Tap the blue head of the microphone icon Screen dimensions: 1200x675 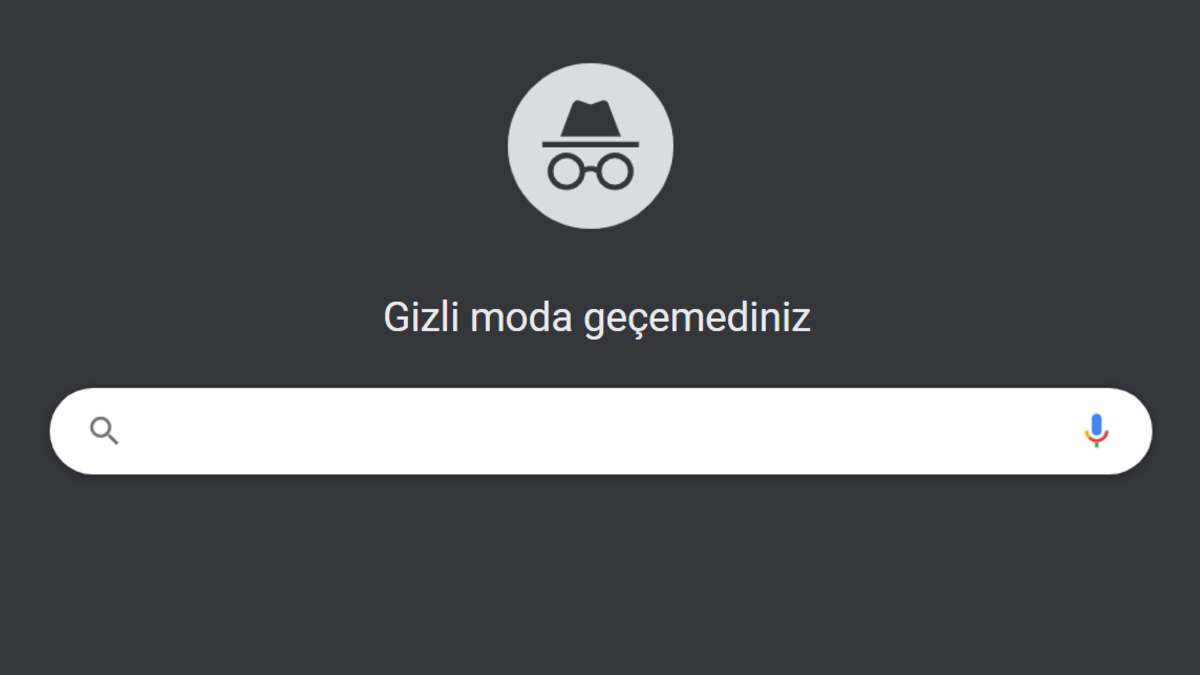1097,426
